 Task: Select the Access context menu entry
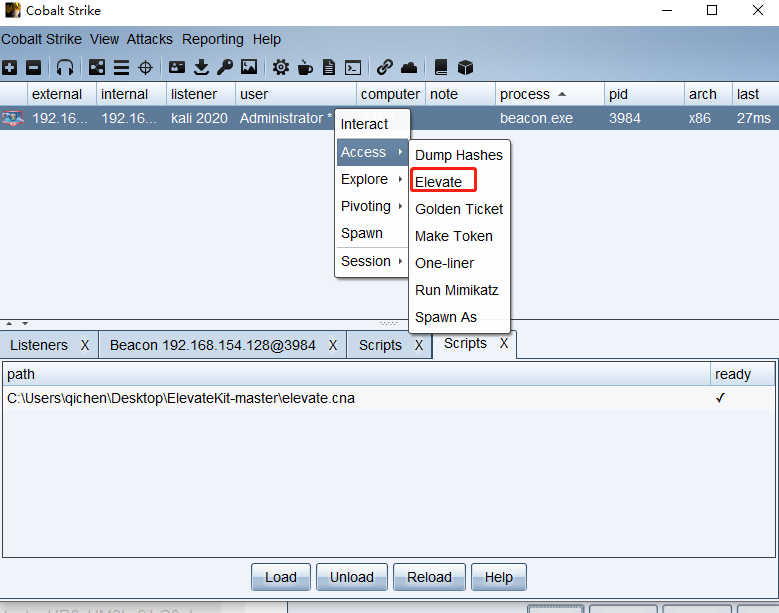(x=372, y=152)
